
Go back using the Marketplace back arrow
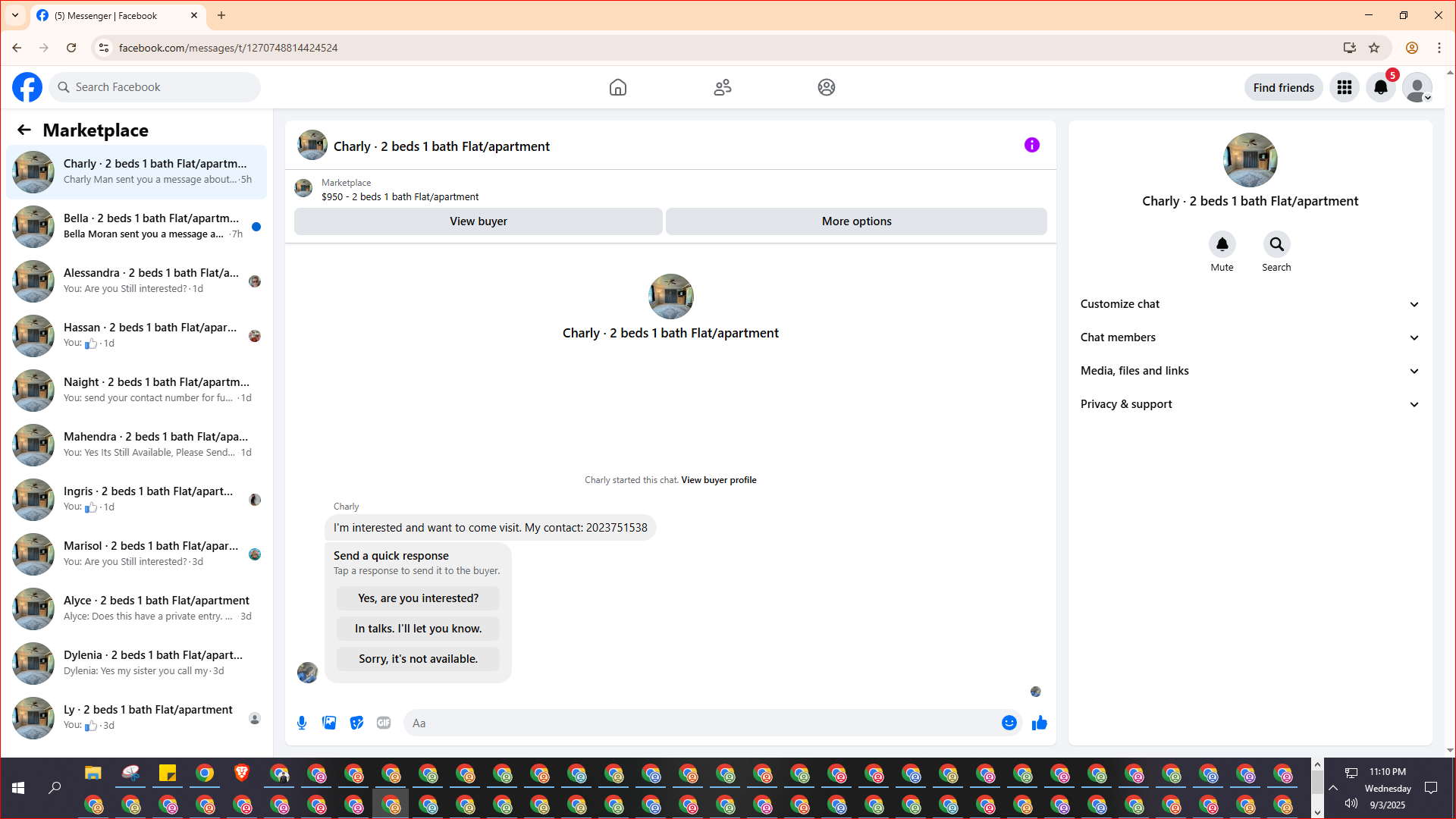pyautogui.click(x=24, y=130)
